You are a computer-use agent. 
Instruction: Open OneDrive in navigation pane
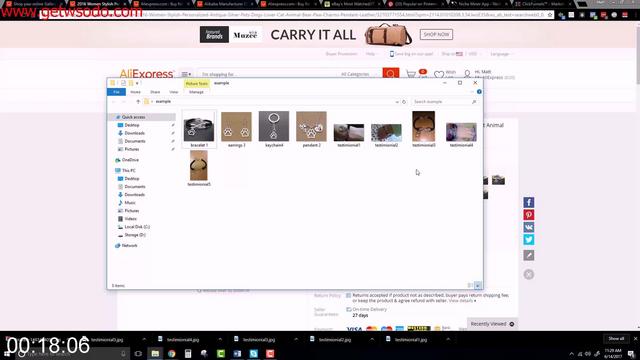[x=130, y=160]
